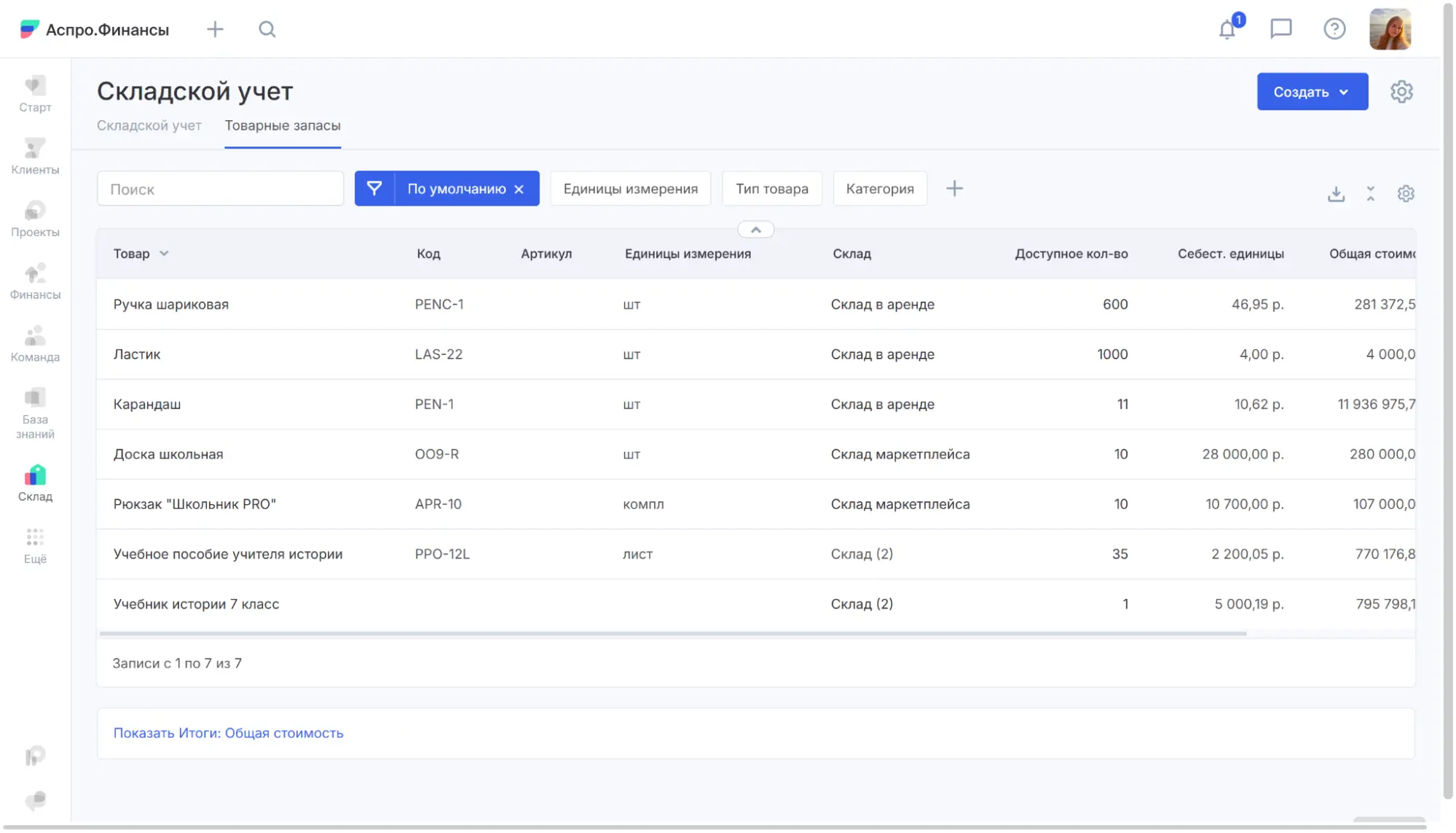Image resolution: width=1456 pixels, height=833 pixels.
Task: Open Склад section in sidebar
Action: [x=35, y=483]
